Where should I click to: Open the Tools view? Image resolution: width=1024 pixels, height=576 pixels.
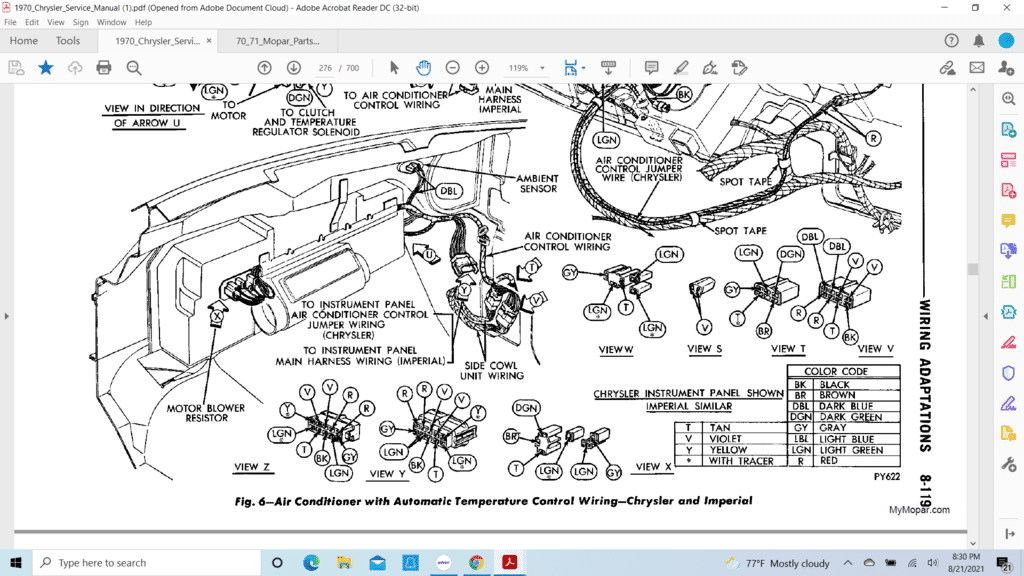(x=68, y=41)
